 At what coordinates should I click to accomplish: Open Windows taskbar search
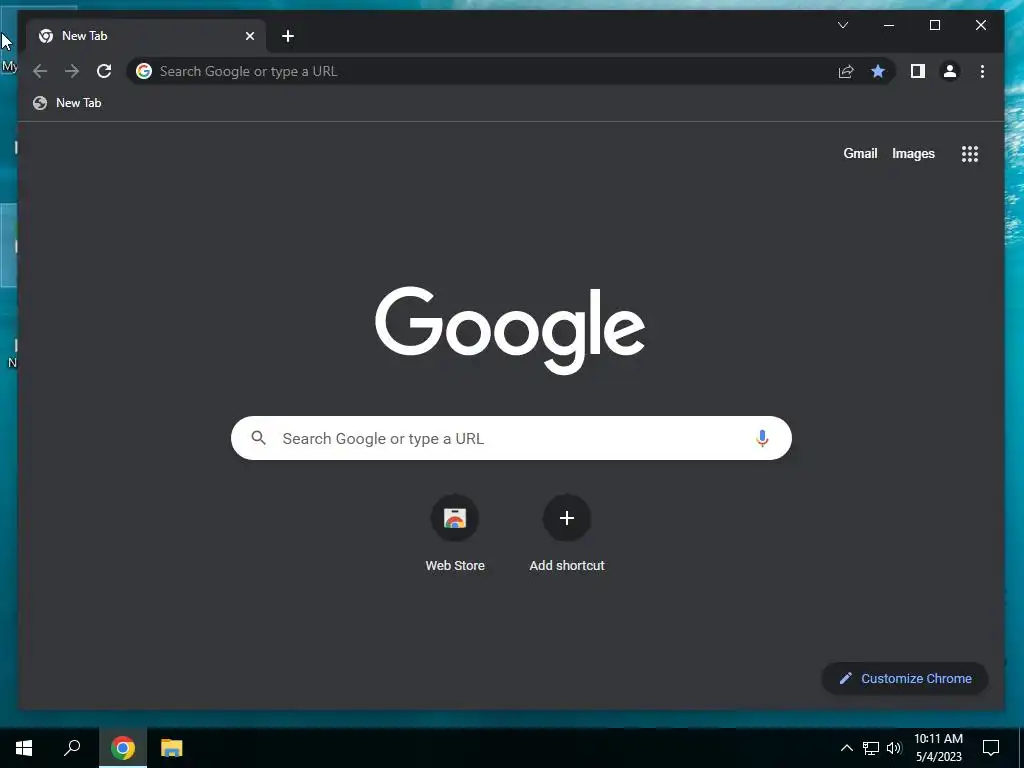(x=72, y=748)
